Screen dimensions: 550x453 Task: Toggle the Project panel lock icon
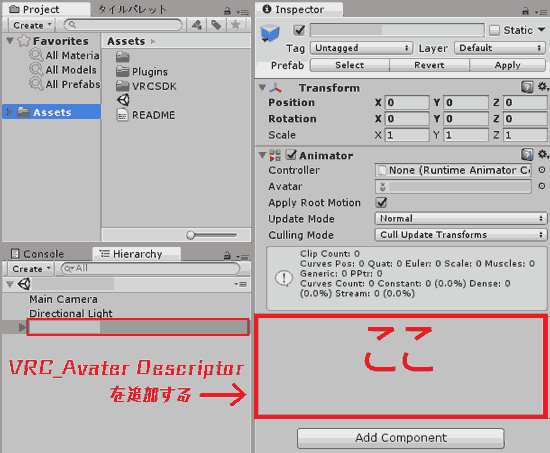[227, 11]
